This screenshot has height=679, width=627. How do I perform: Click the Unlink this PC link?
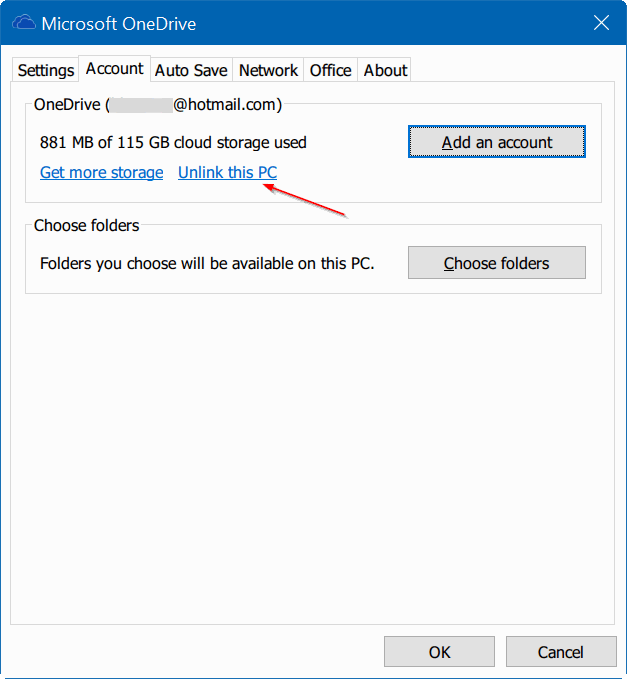227,172
